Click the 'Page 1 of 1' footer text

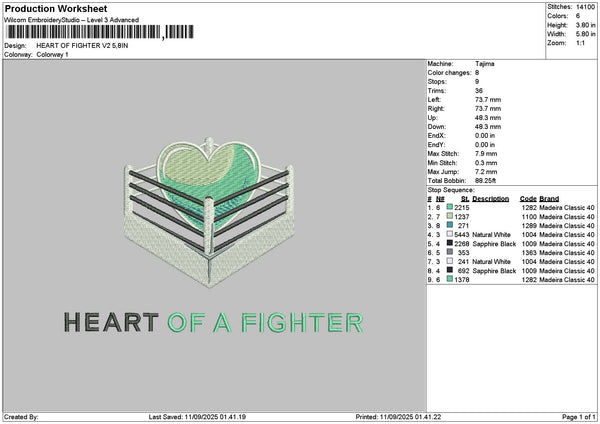(579, 417)
